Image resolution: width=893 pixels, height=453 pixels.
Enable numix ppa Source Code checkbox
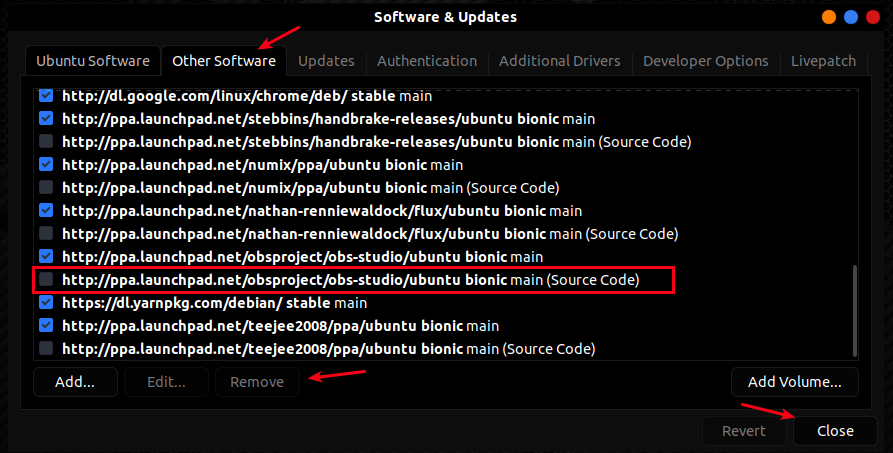[x=46, y=187]
